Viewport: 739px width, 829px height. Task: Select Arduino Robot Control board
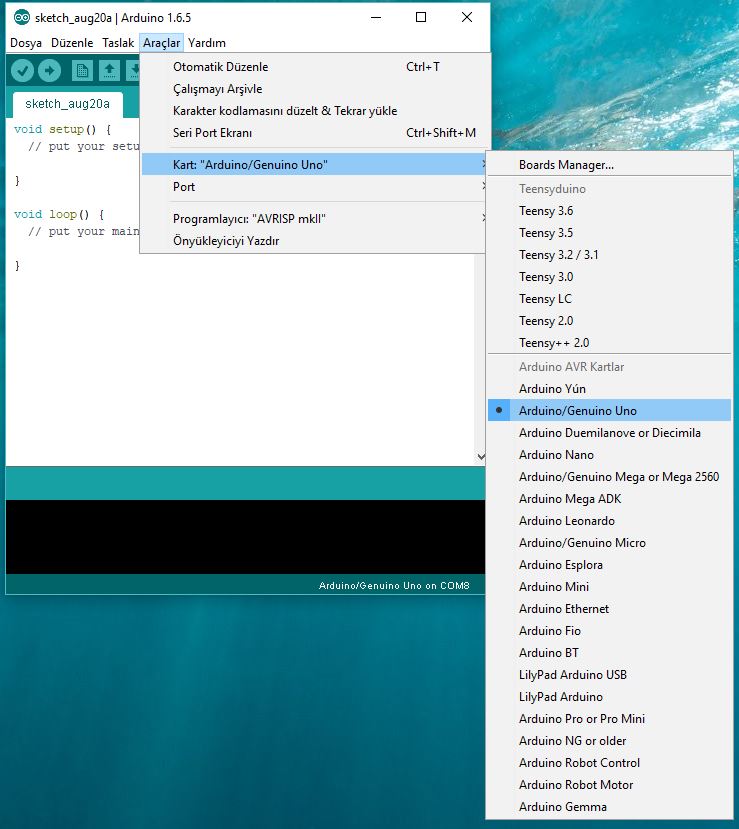pos(609,763)
